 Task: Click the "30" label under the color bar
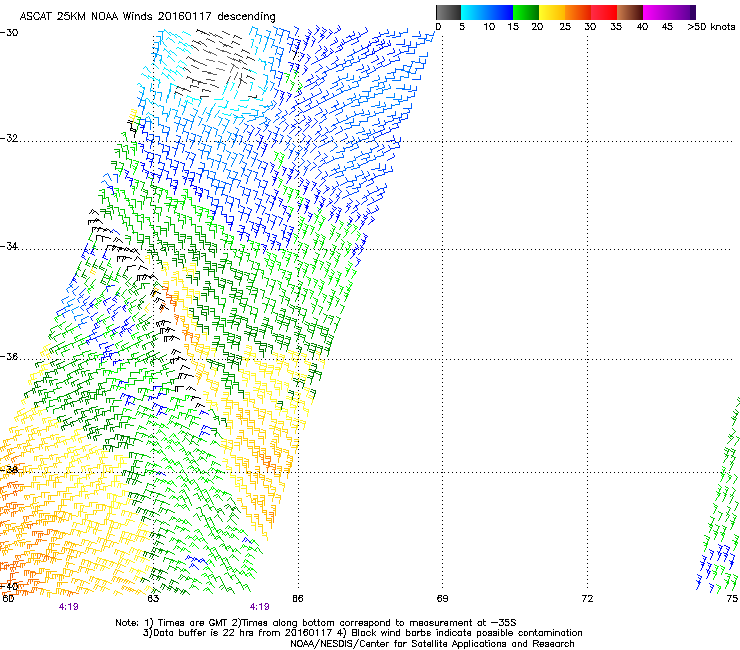point(590,27)
